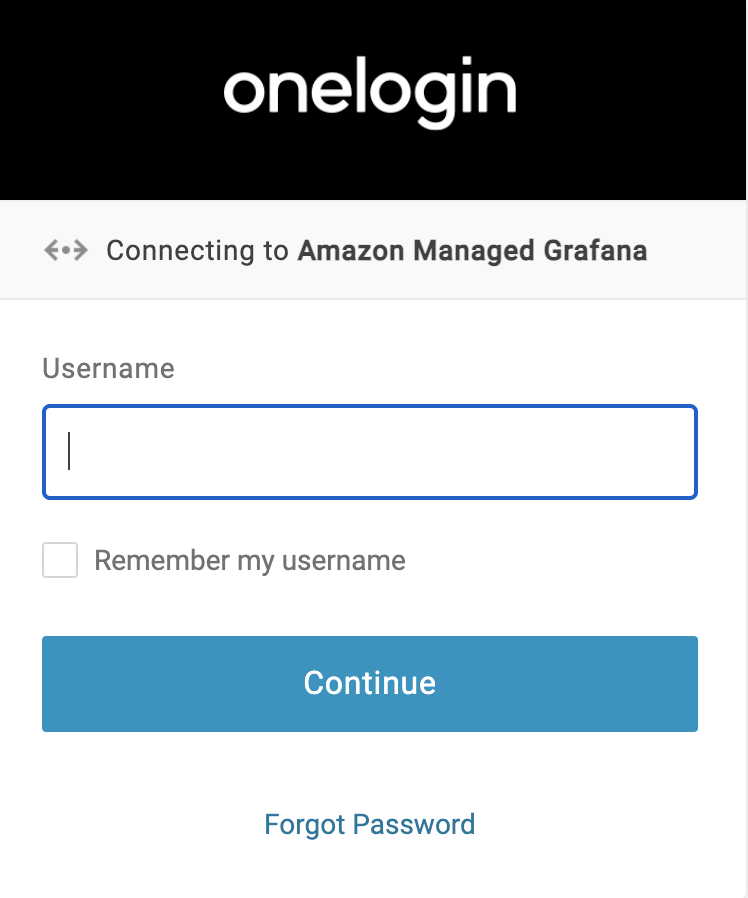The image size is (748, 898).
Task: Click the blinking cursor in the text field
Action: 68,451
